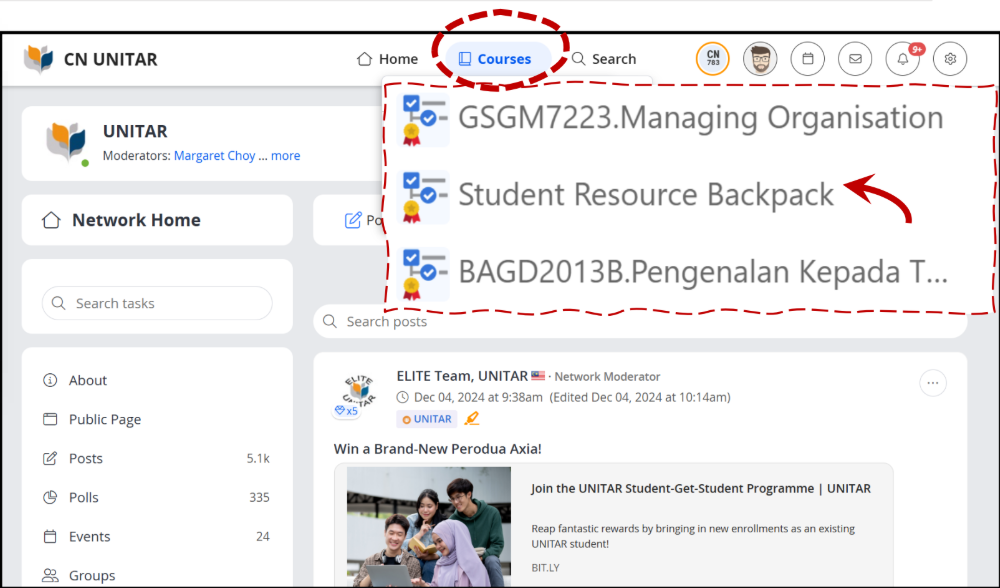1000x588 pixels.
Task: Click the Events count 24
Action: (262, 536)
